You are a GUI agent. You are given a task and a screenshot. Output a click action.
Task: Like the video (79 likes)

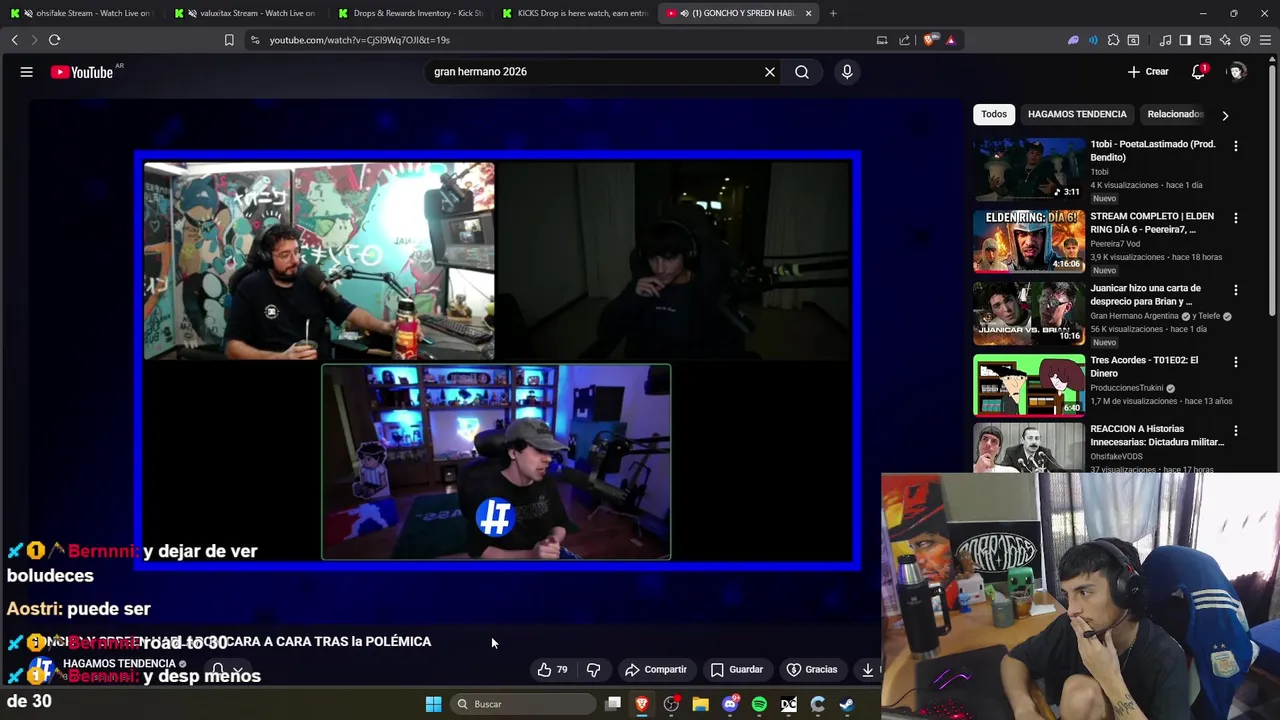pos(552,670)
